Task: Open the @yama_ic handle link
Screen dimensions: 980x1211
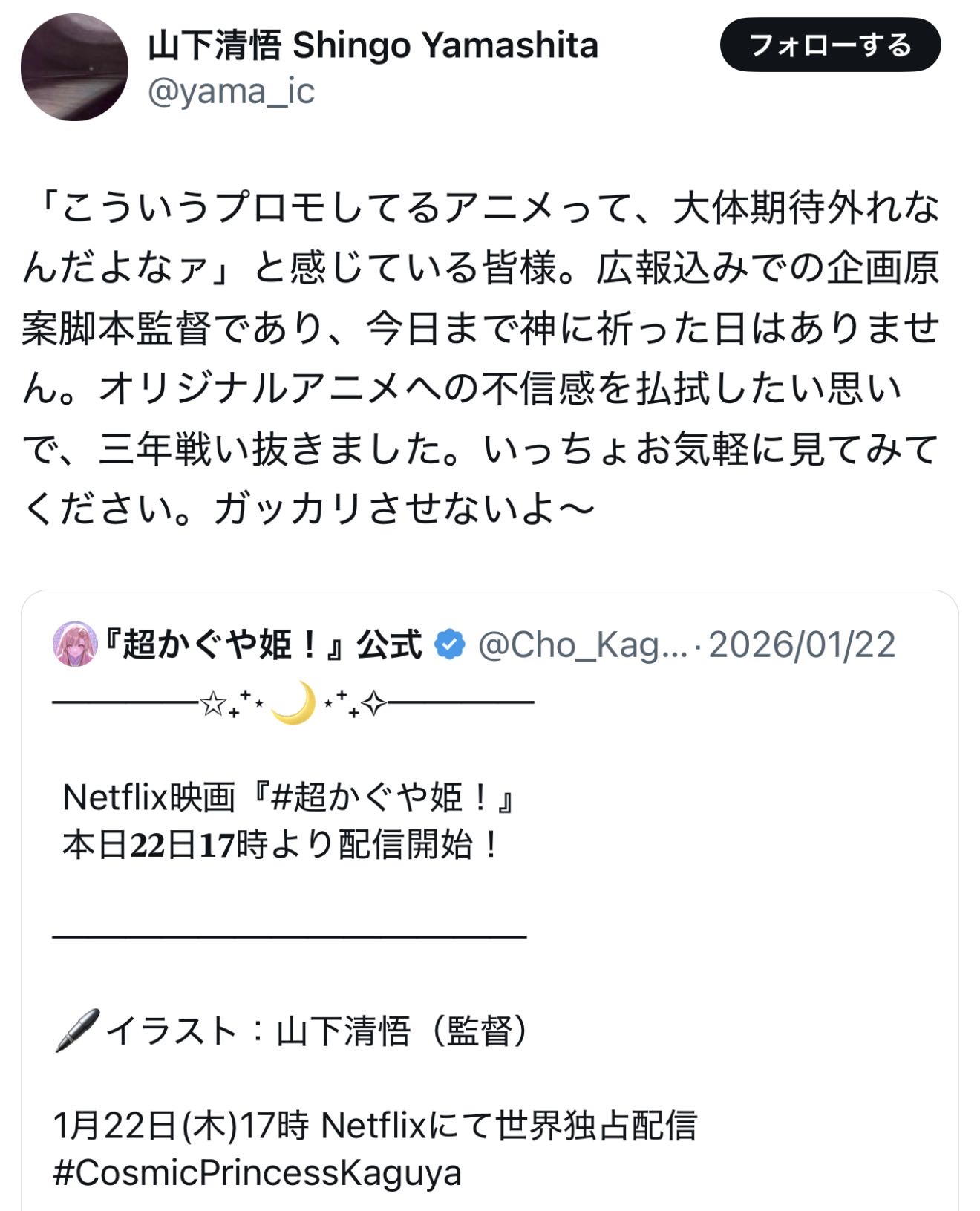Action: [231, 91]
